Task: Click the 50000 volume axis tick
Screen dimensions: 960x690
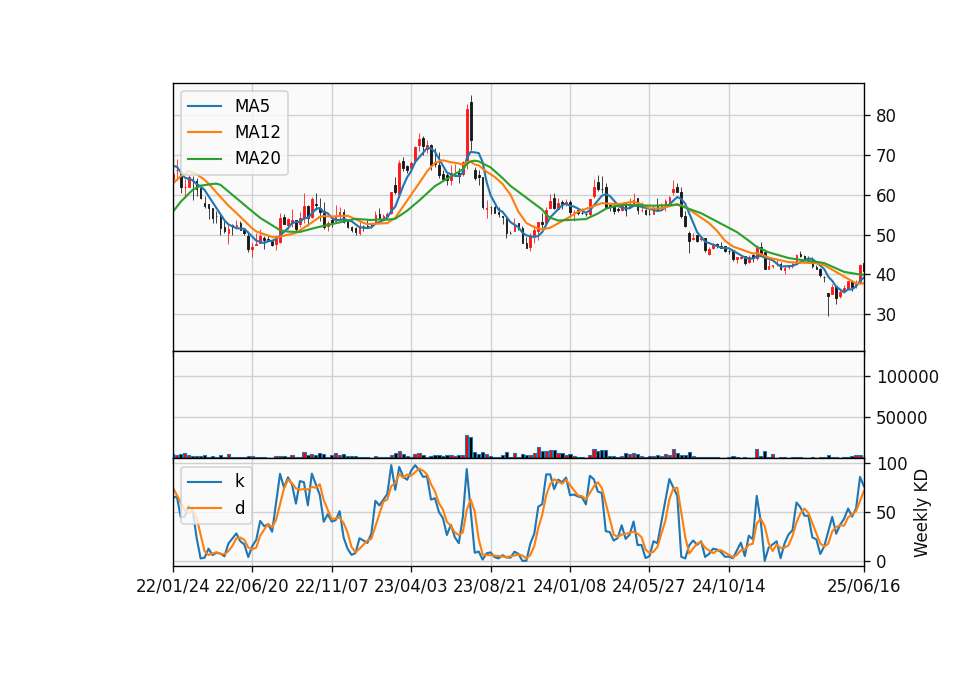Action: coord(902,418)
